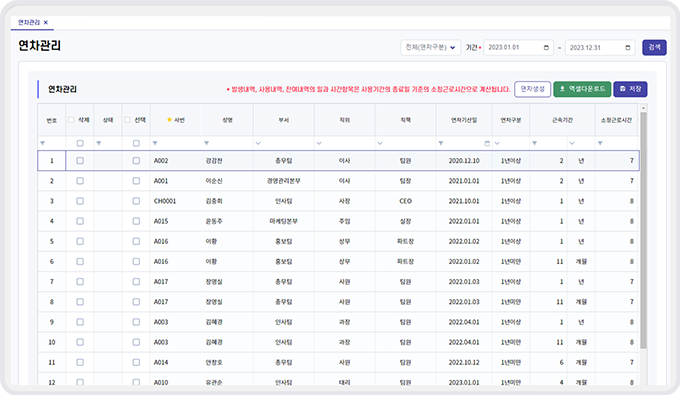
Task: Check the 삭제 box for row 2 이순신
Action: pos(80,181)
